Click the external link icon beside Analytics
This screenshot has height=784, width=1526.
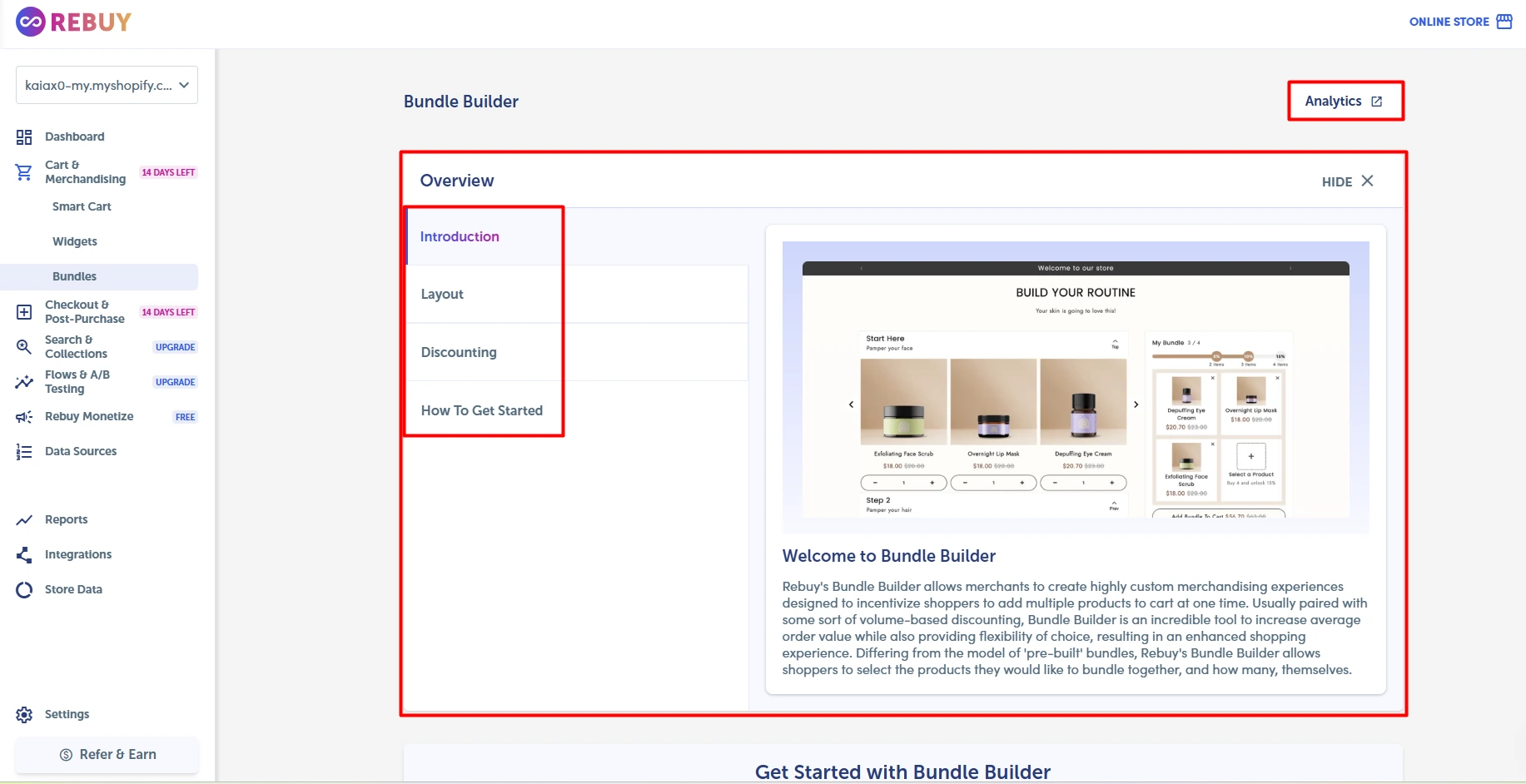pyautogui.click(x=1376, y=102)
